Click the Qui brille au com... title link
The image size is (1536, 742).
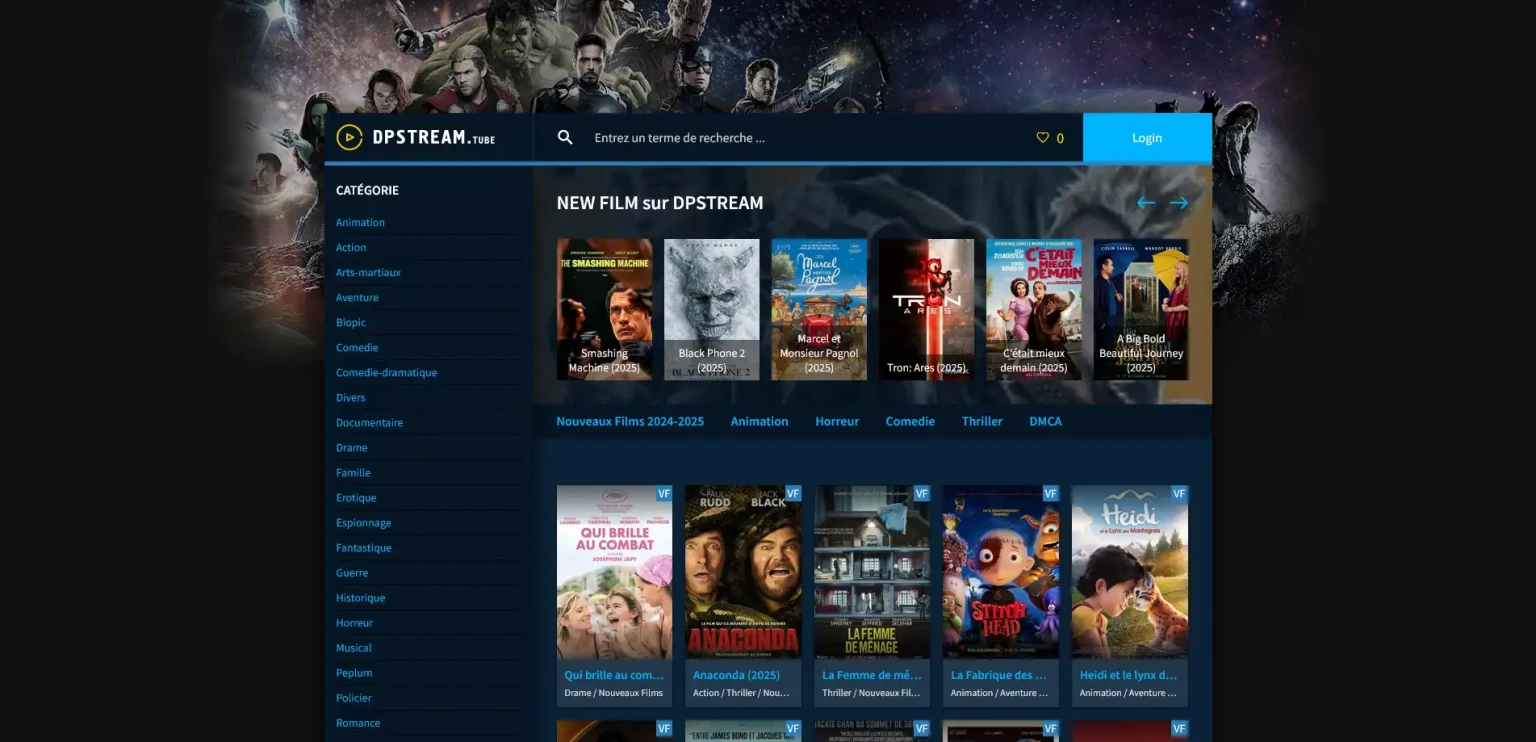(614, 675)
